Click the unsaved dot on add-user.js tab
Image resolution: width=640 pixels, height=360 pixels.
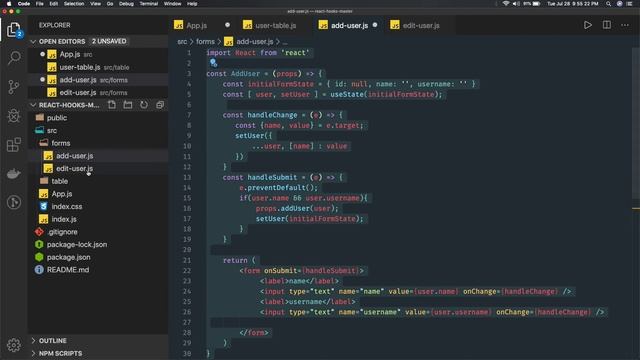(x=375, y=25)
